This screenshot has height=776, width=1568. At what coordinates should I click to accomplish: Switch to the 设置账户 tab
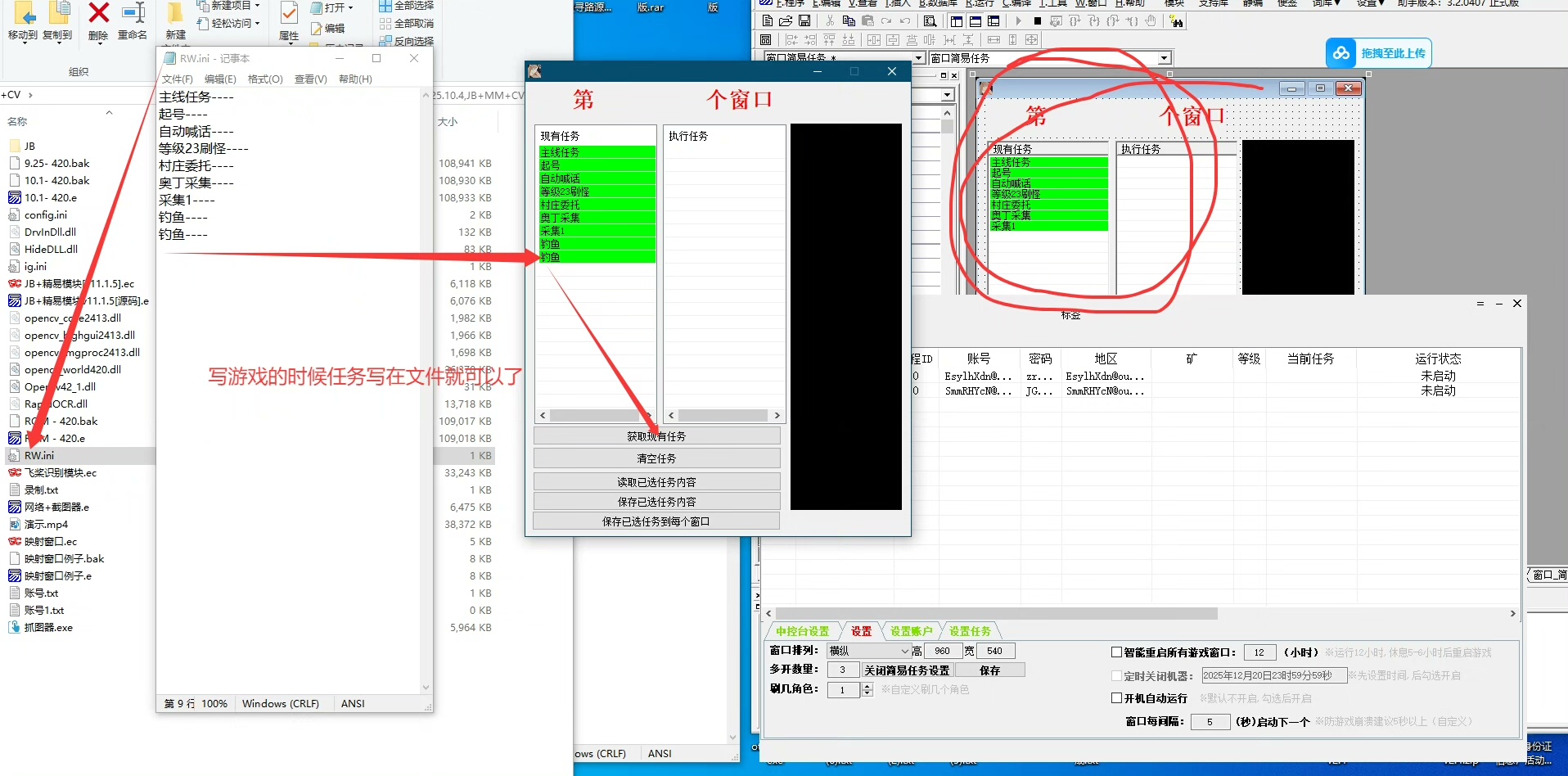(x=910, y=631)
